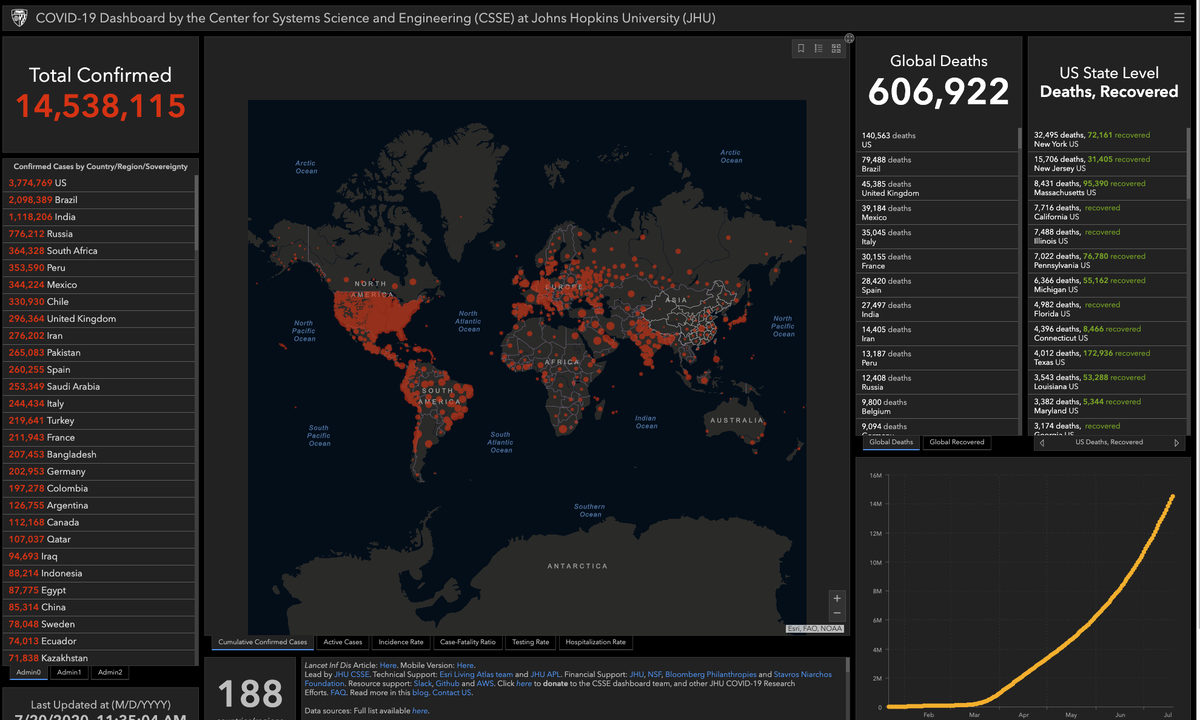This screenshot has width=1200, height=720.
Task: Open the Esri Living Atlas team link
Action: pyautogui.click(x=476, y=675)
